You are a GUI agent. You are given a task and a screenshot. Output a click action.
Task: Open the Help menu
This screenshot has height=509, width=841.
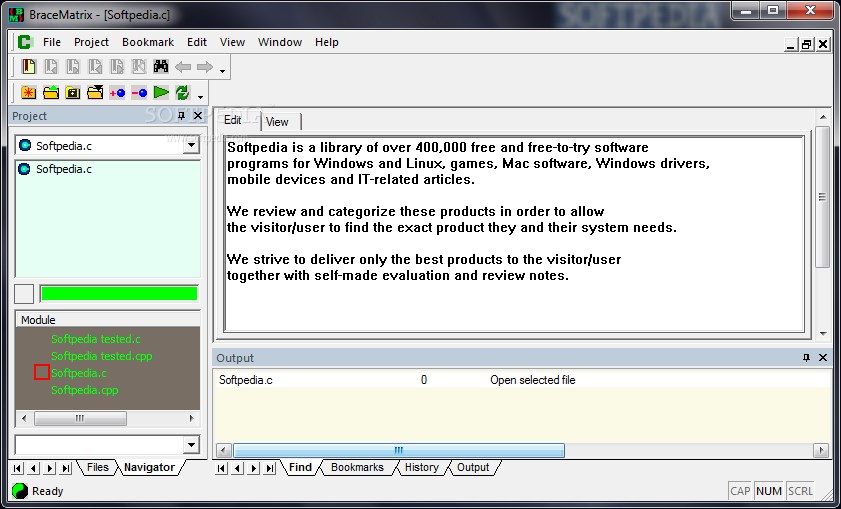[x=327, y=42]
